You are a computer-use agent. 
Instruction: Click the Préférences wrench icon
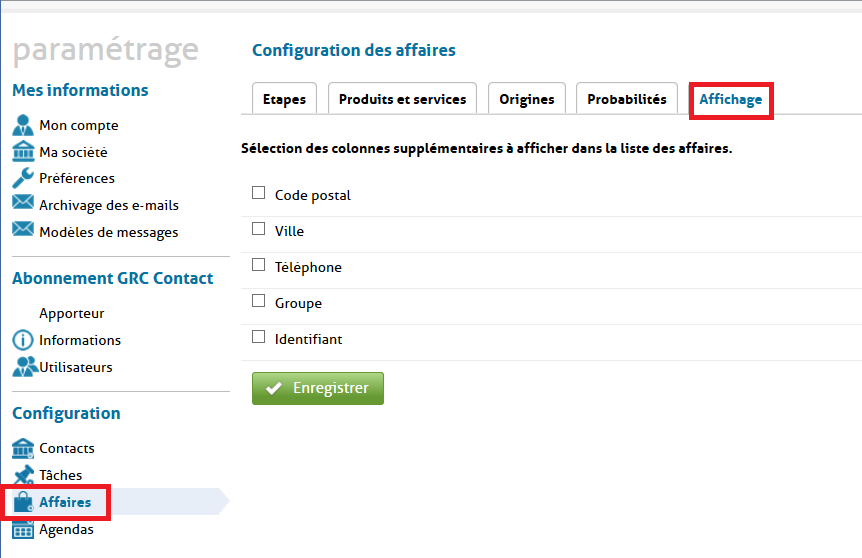pos(23,178)
